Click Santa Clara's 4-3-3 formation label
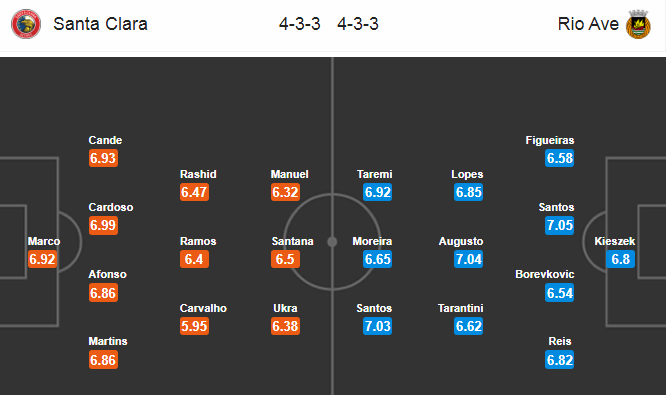 coord(299,24)
